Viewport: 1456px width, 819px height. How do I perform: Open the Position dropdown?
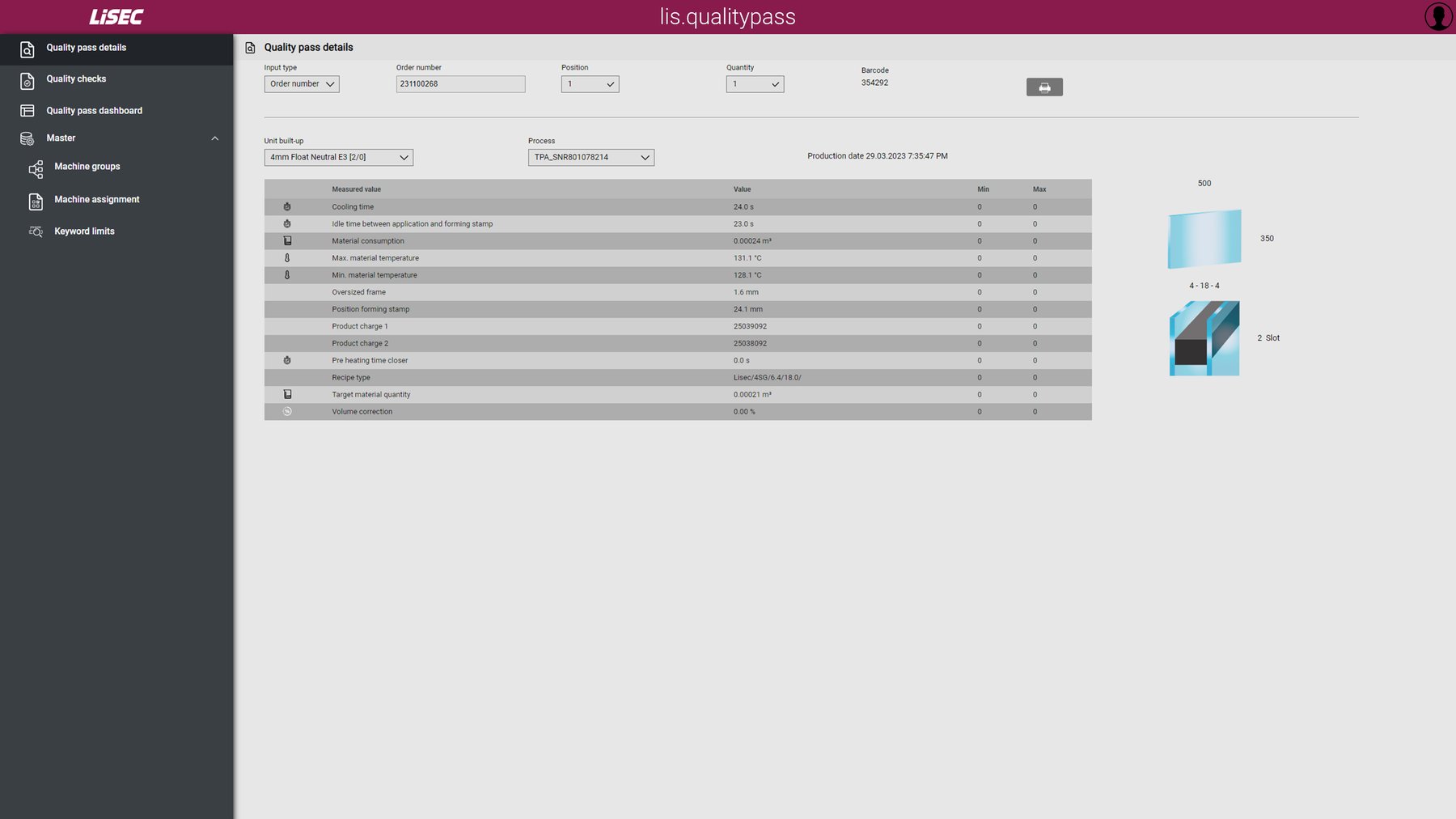pyautogui.click(x=590, y=84)
